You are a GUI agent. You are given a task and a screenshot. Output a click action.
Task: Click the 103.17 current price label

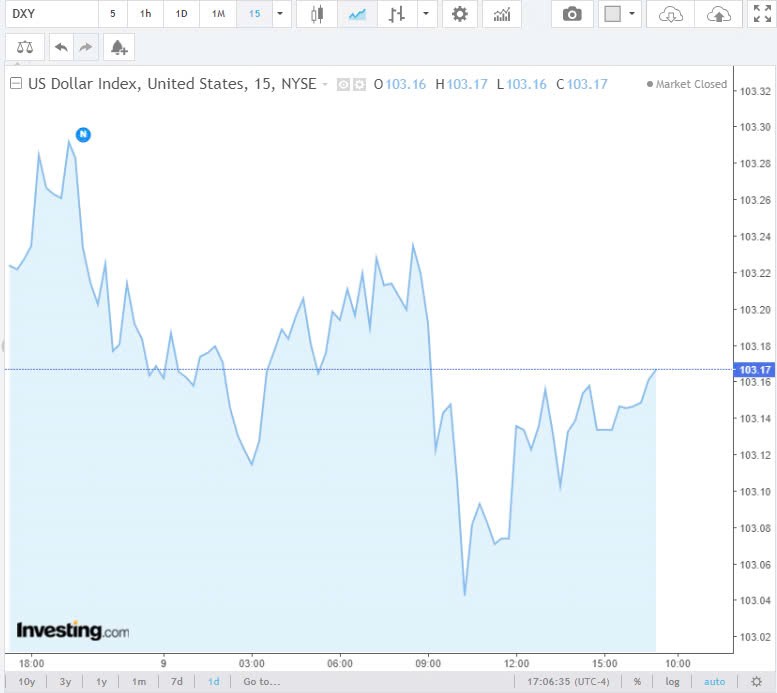point(754,369)
